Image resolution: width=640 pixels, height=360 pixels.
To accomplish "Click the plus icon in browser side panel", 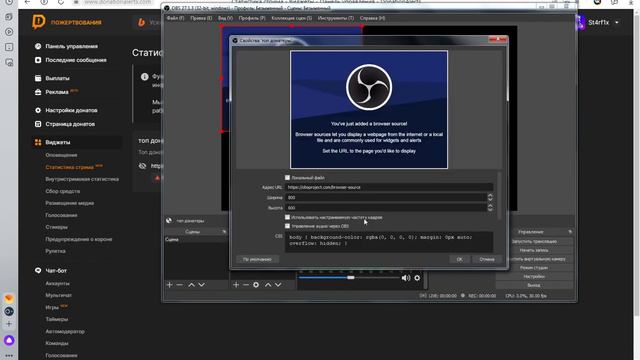I will [9, 324].
